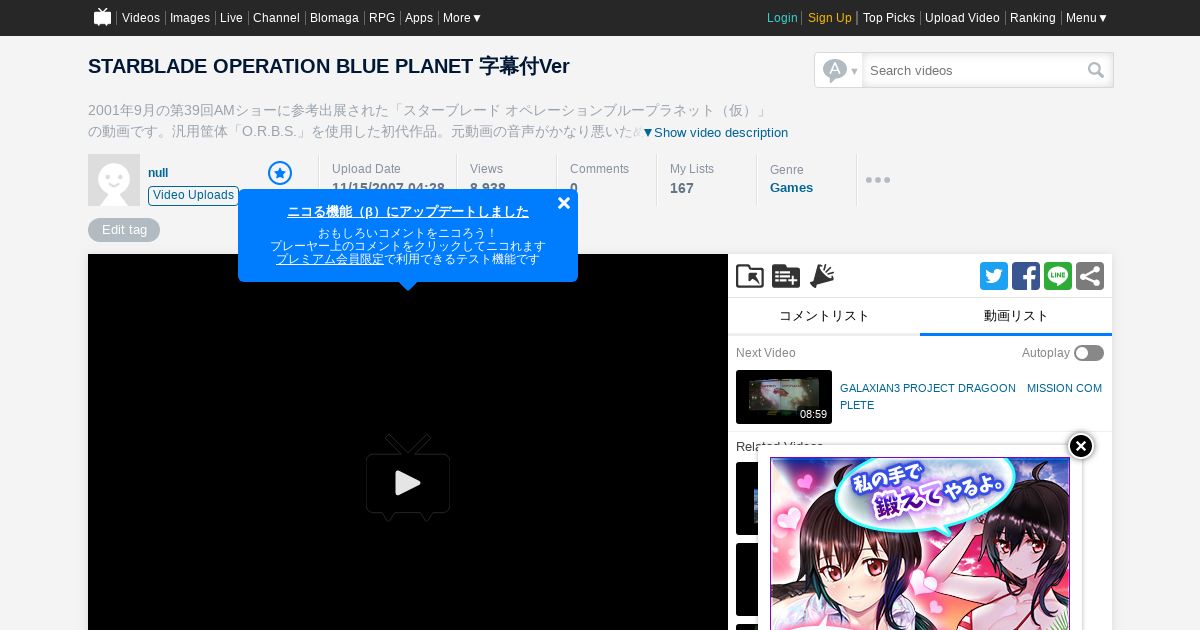This screenshot has width=1200, height=630.
Task: Click the add to My List folder icon
Action: pyautogui.click(x=750, y=276)
